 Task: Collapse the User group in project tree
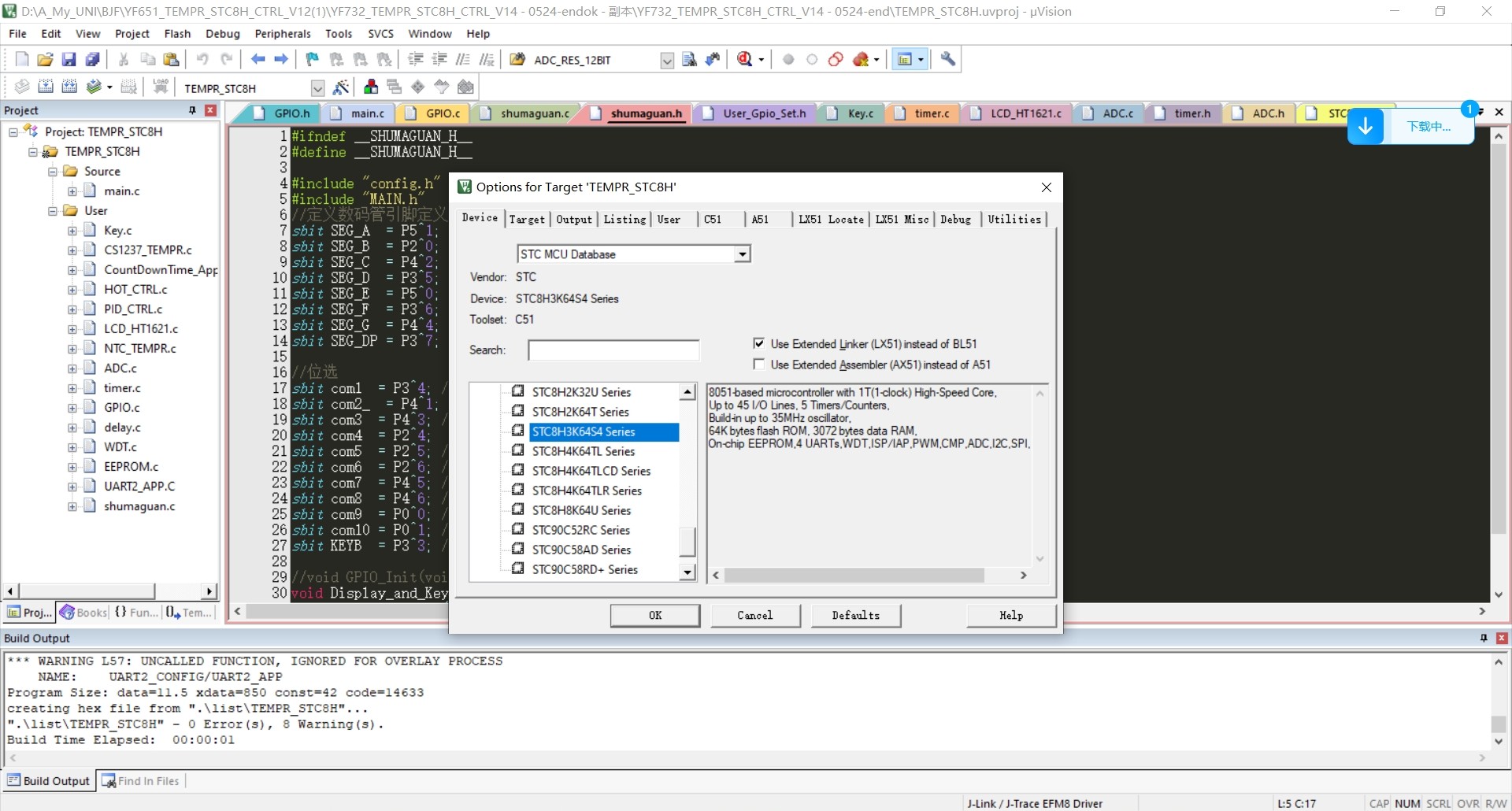[x=53, y=211]
